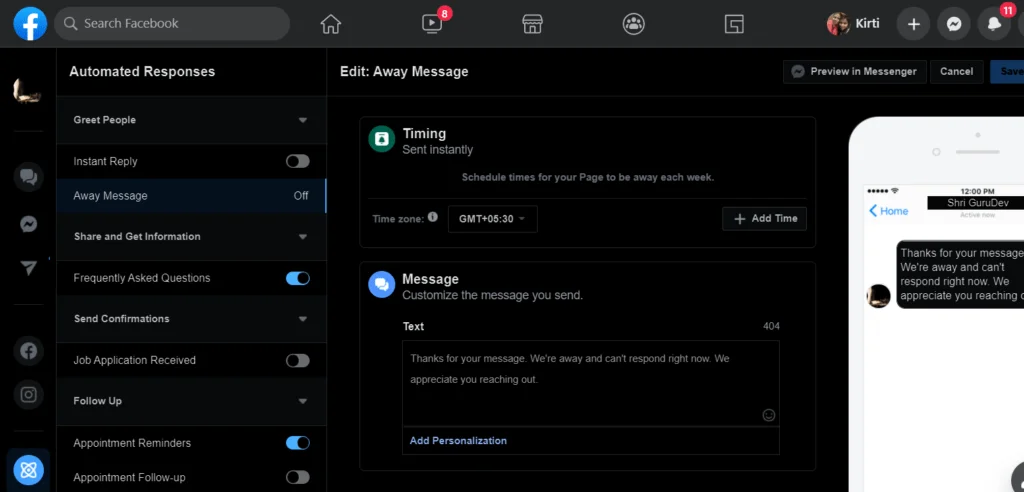
Task: Disable the Frequently Asked Questions toggle
Action: [x=297, y=278]
